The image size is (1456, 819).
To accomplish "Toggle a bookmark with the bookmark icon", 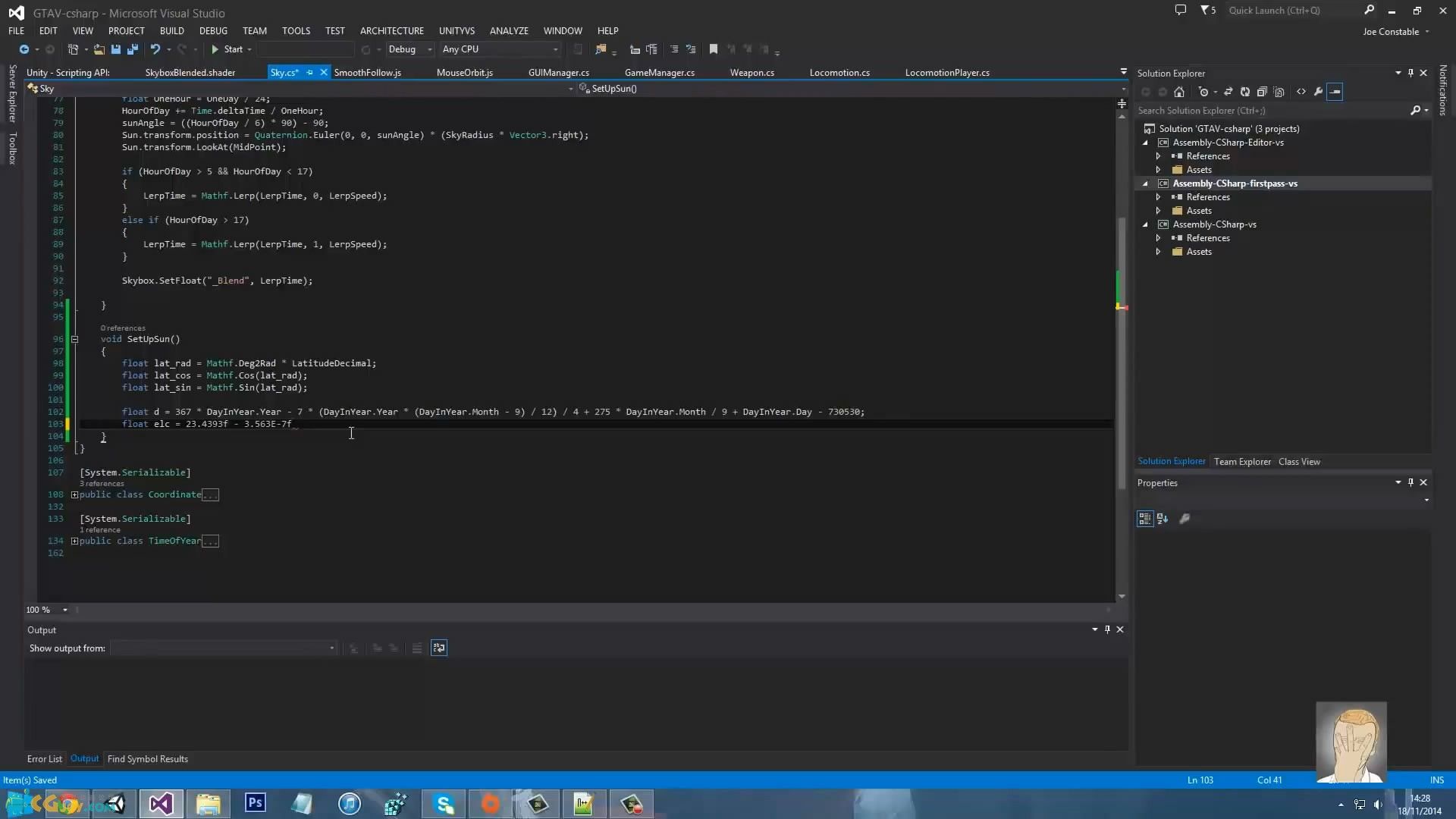I will pos(714,49).
